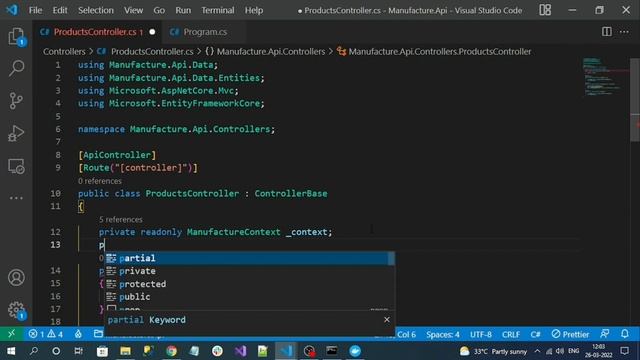Open the Selection menu

coord(96,10)
